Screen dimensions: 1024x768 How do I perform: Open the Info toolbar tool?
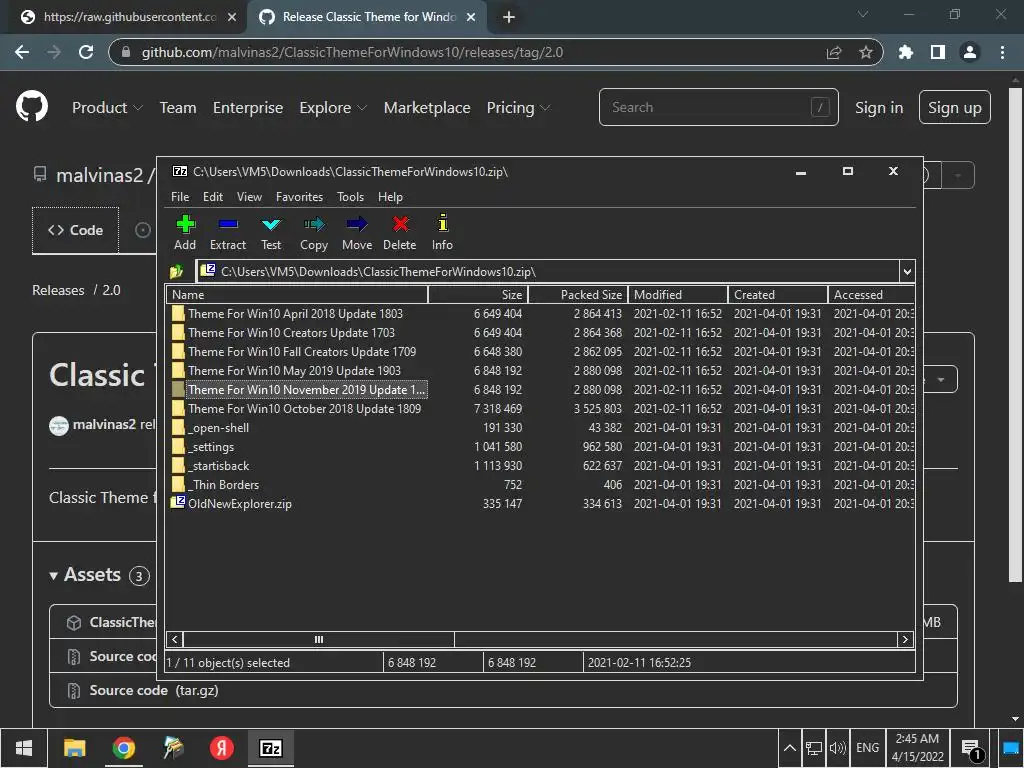pyautogui.click(x=442, y=232)
